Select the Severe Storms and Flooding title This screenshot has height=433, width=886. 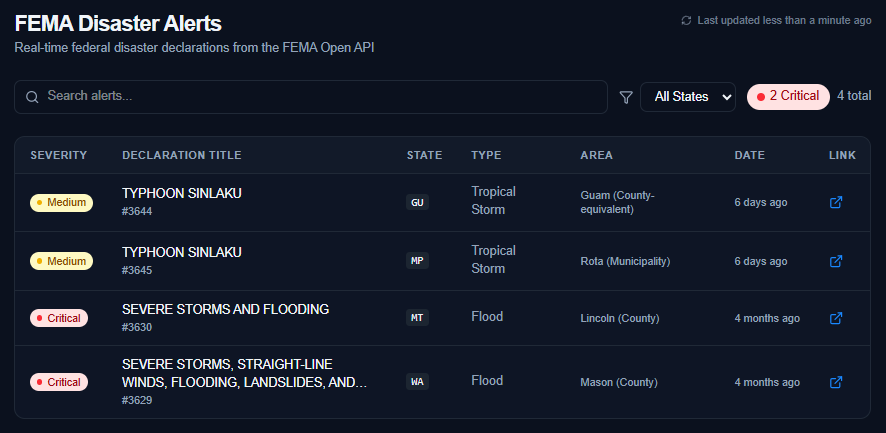[x=225, y=309]
